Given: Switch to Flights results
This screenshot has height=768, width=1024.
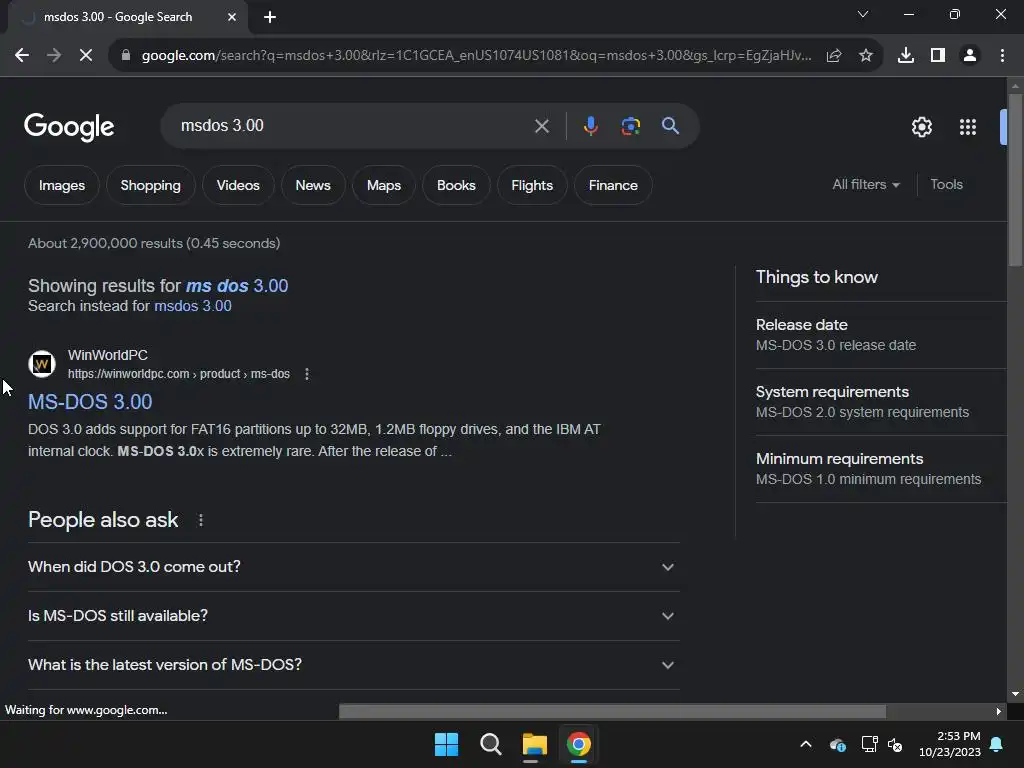Looking at the screenshot, I should pos(532,185).
